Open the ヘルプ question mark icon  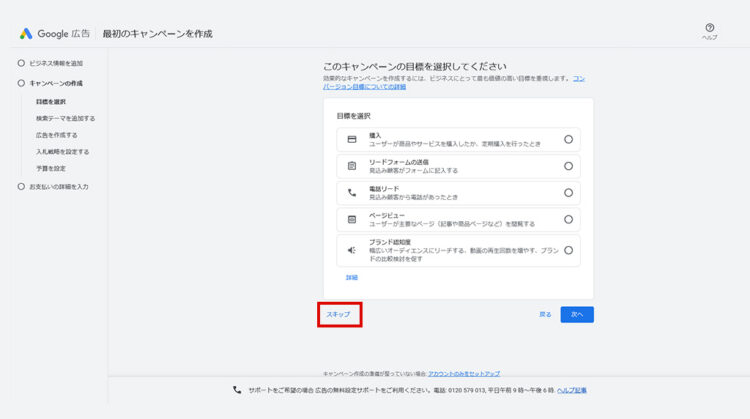pos(709,28)
